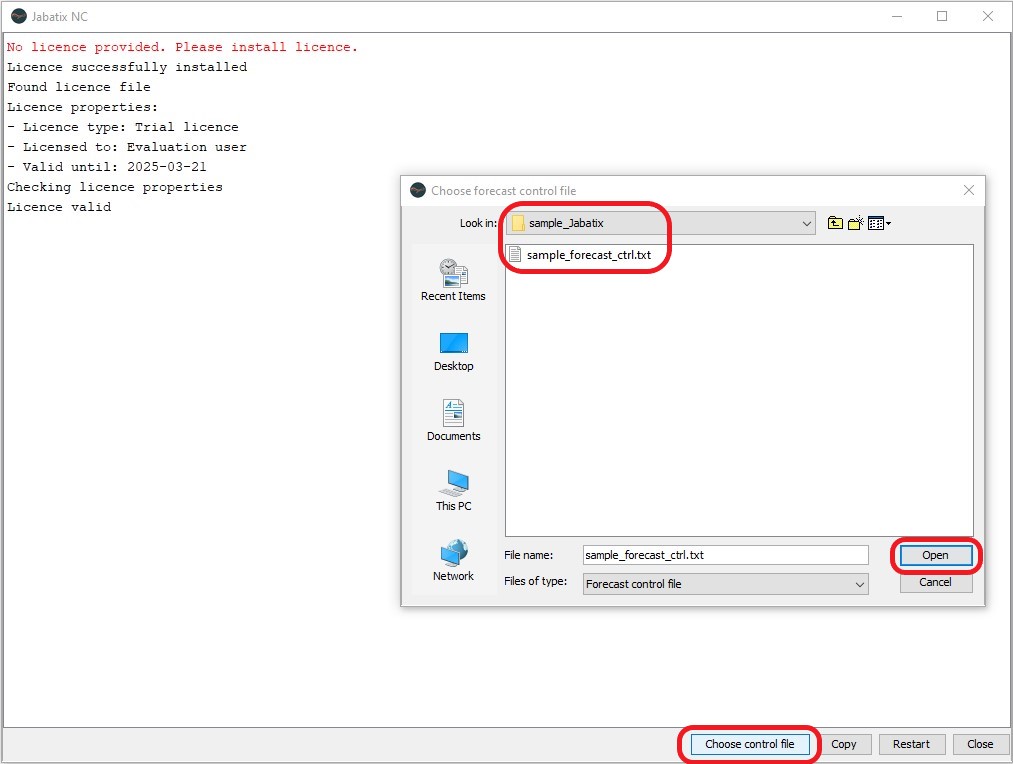The image size is (1013, 764).
Task: Maximize the Jabatix NC window
Action: 942,16
